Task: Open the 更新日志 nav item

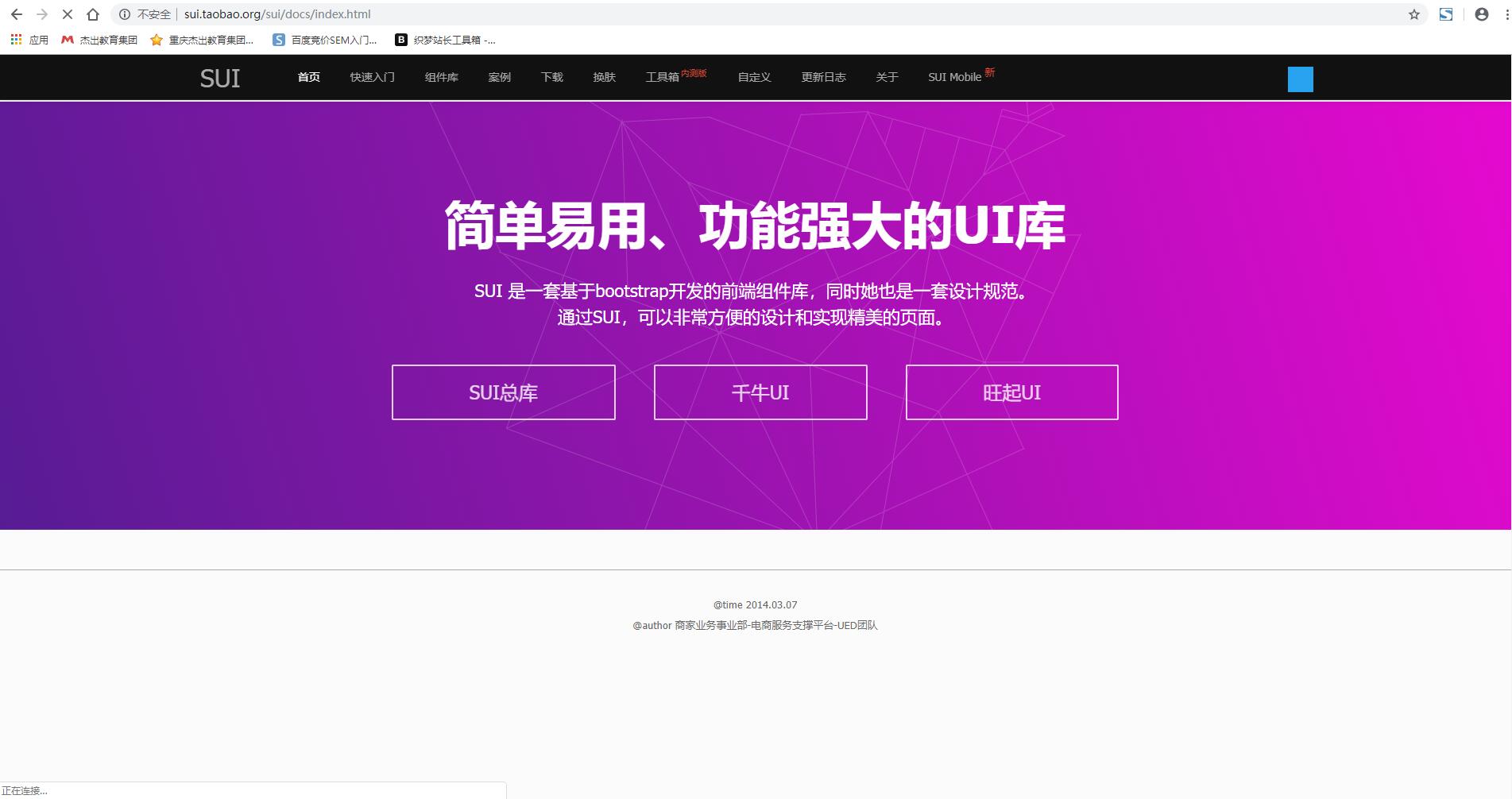Action: 824,77
